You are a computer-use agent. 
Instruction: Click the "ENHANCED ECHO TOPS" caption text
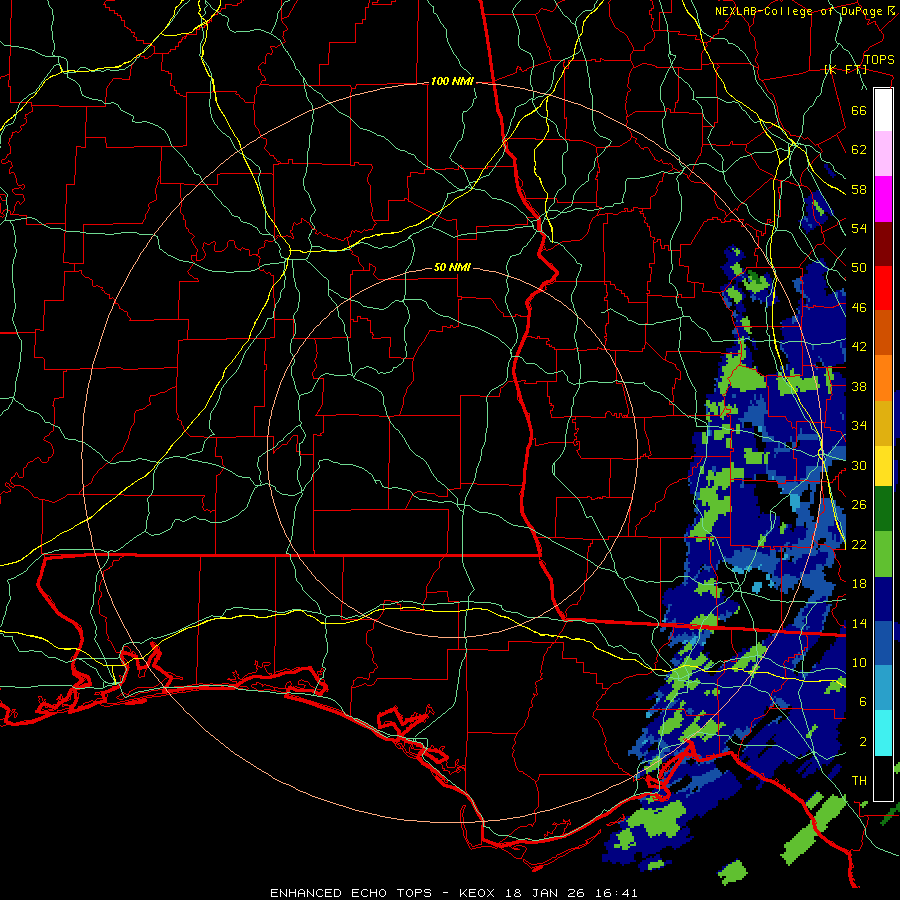[x=351, y=893]
